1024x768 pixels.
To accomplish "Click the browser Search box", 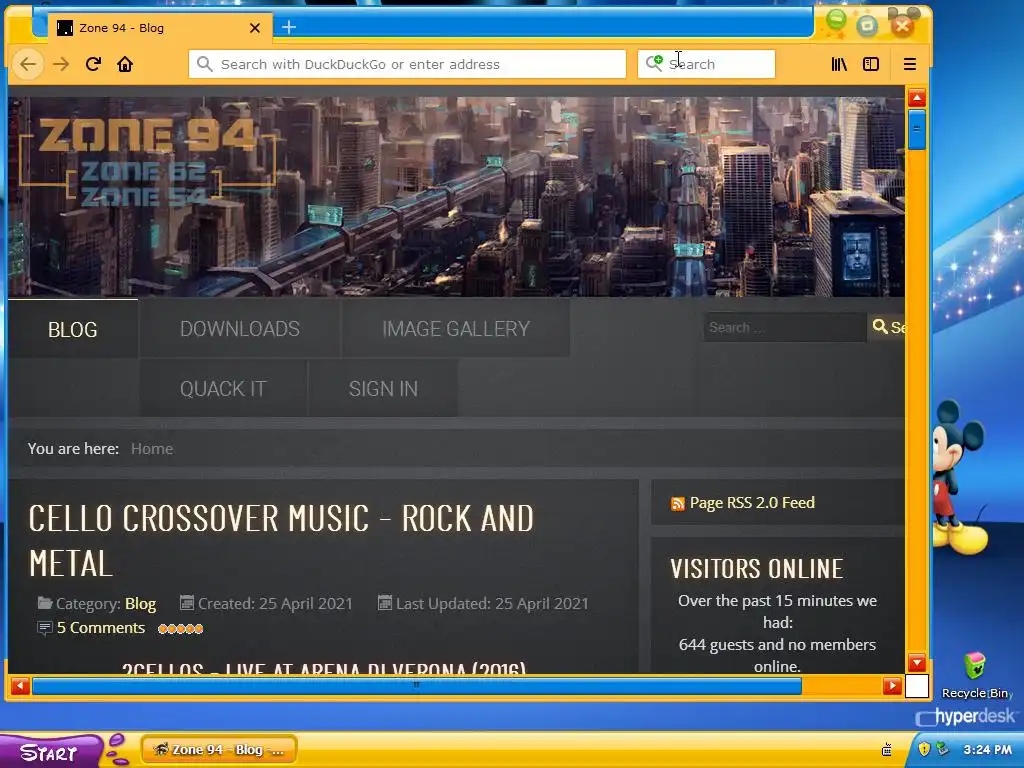I will point(706,64).
